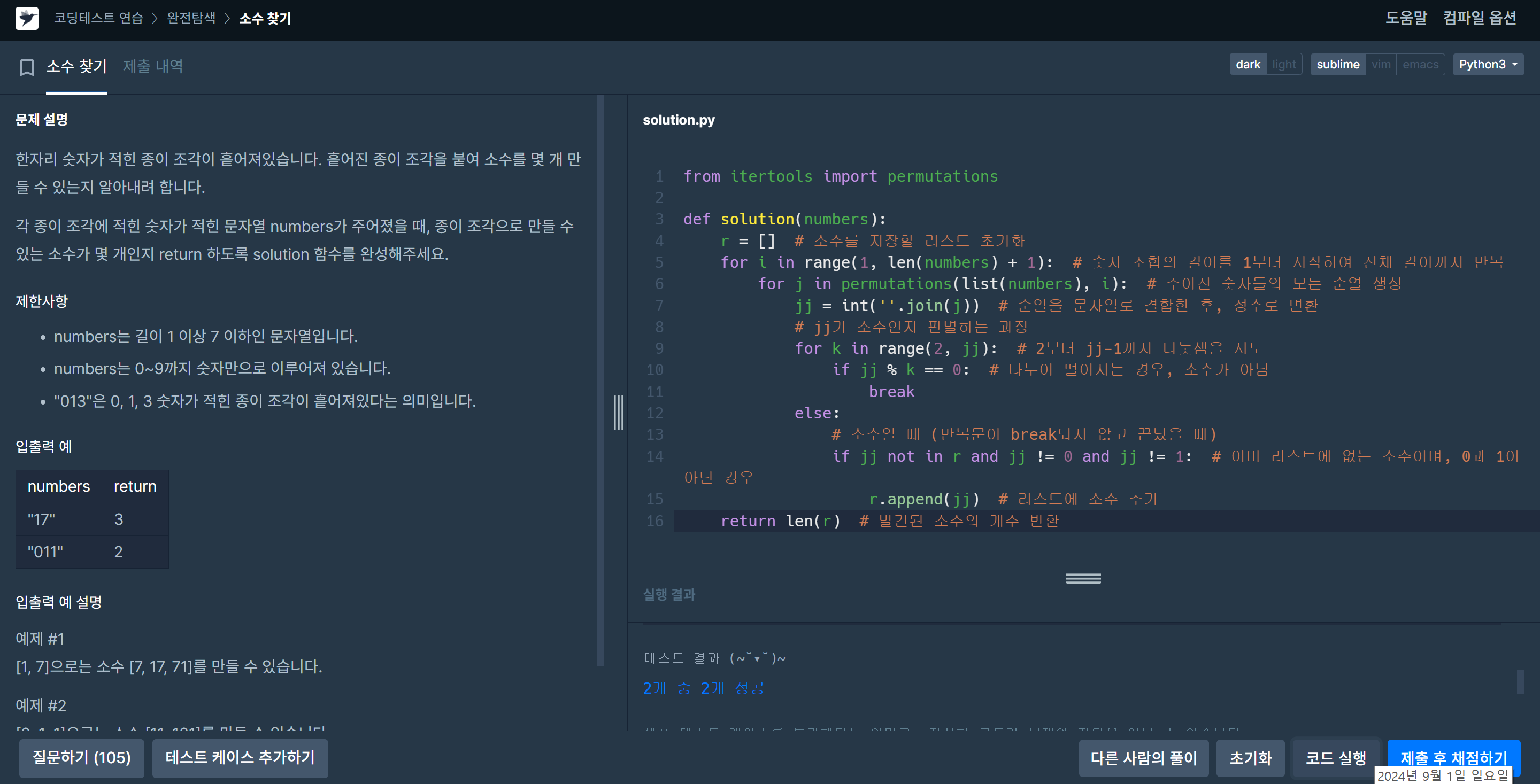The height and width of the screenshot is (784, 1540).
Task: Switch editor theme to dark
Action: click(x=1247, y=65)
